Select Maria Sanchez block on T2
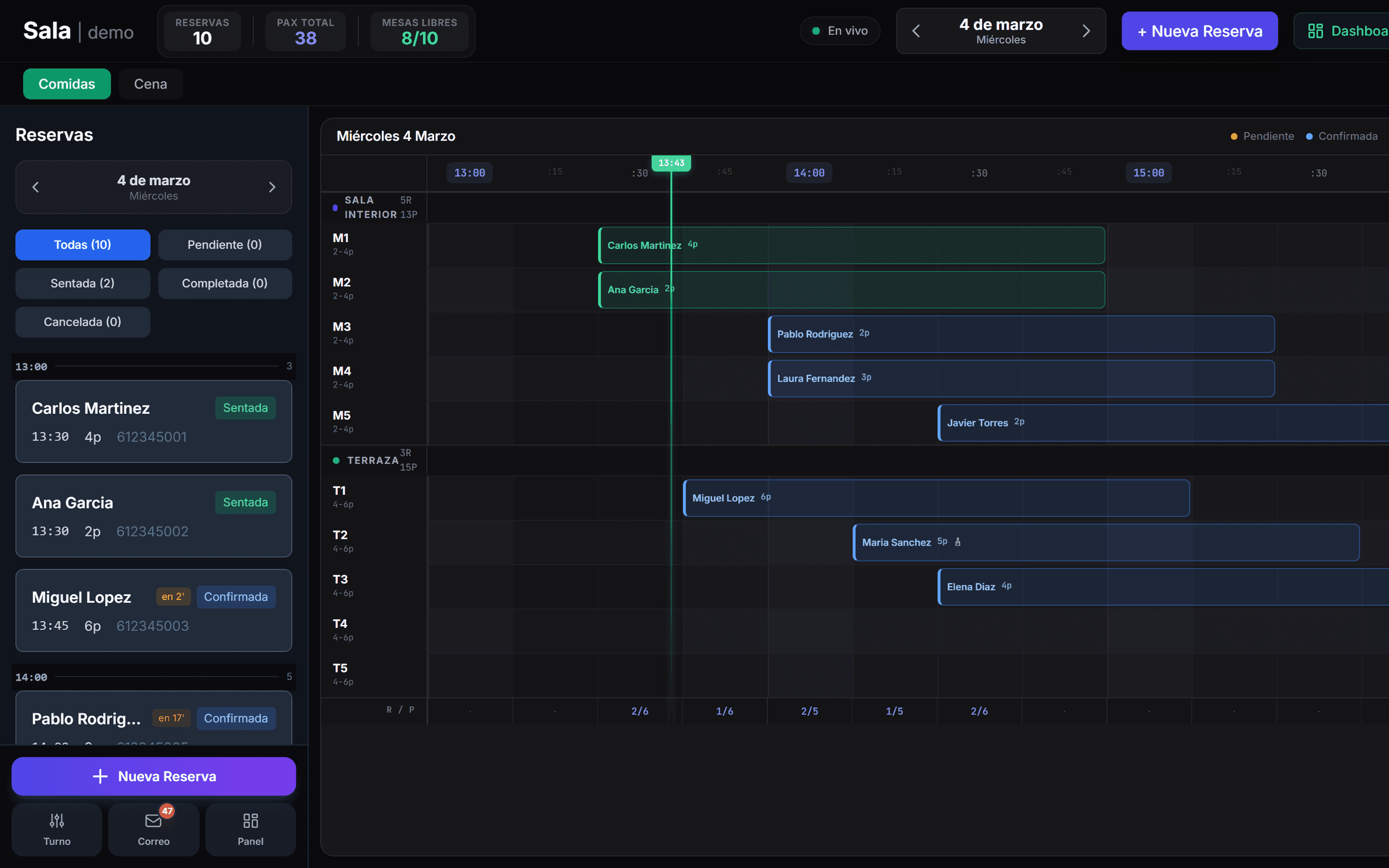 pyautogui.click(x=1106, y=542)
